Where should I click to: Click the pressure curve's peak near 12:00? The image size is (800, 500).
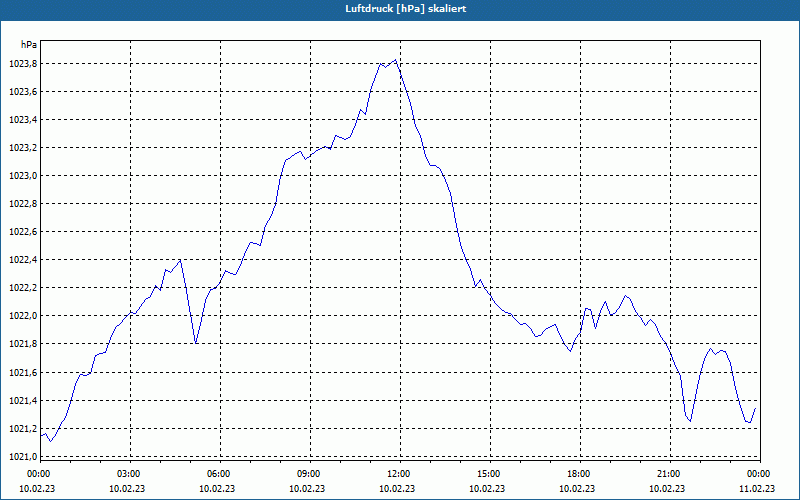(395, 60)
